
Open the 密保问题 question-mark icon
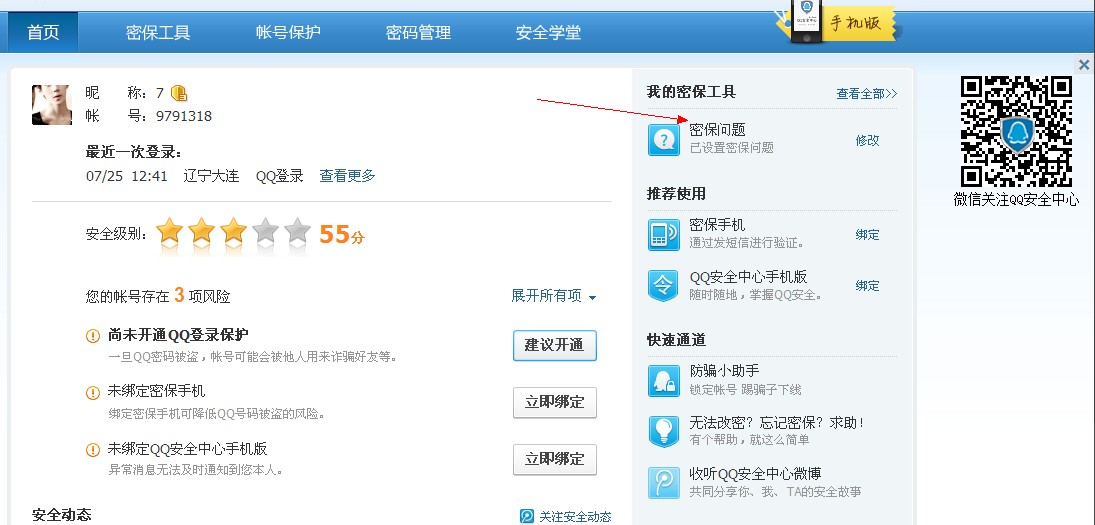663,140
